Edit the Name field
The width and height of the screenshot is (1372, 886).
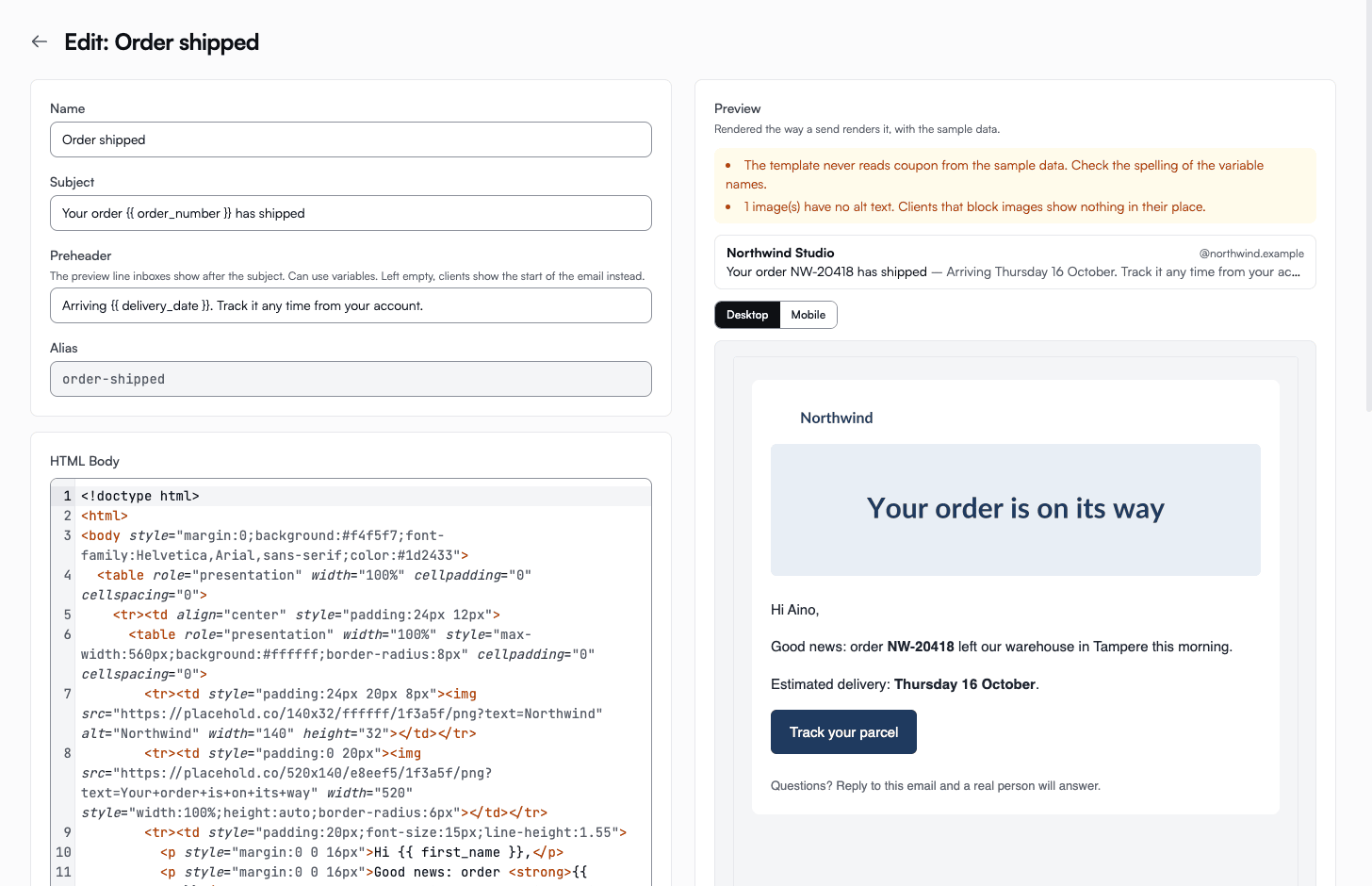tap(351, 139)
